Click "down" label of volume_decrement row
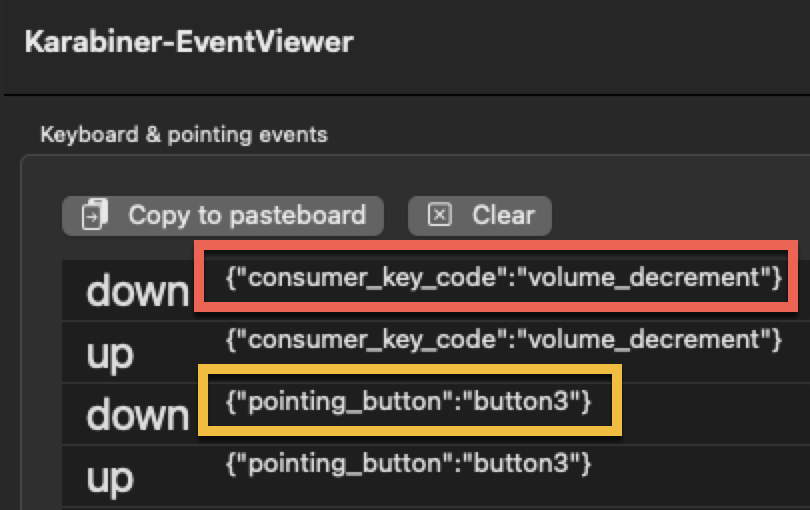810x510 pixels. click(x=137, y=291)
